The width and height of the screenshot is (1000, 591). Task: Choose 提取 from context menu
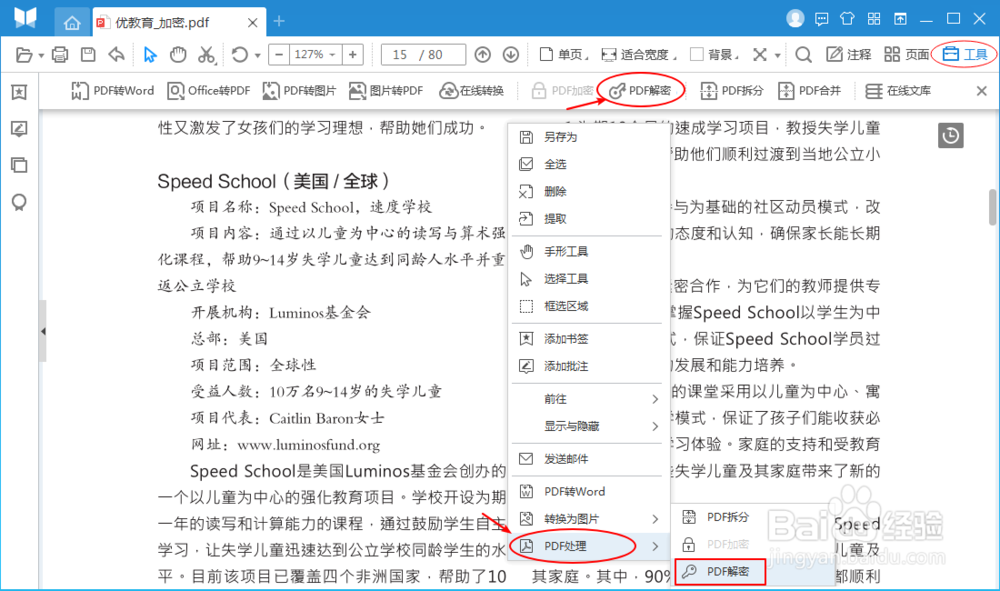[590, 219]
